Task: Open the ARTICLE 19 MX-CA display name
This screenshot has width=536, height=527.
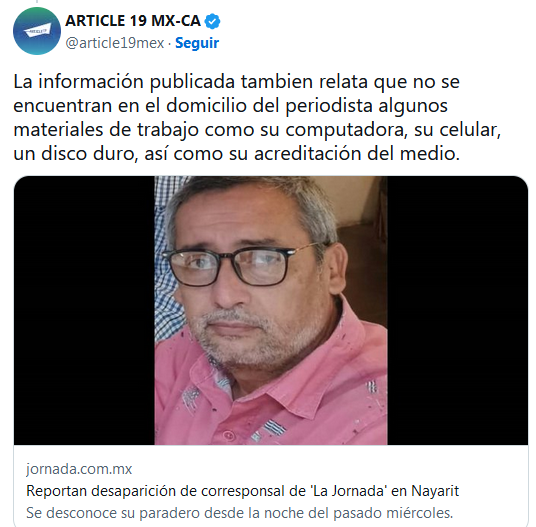Action: [133, 21]
